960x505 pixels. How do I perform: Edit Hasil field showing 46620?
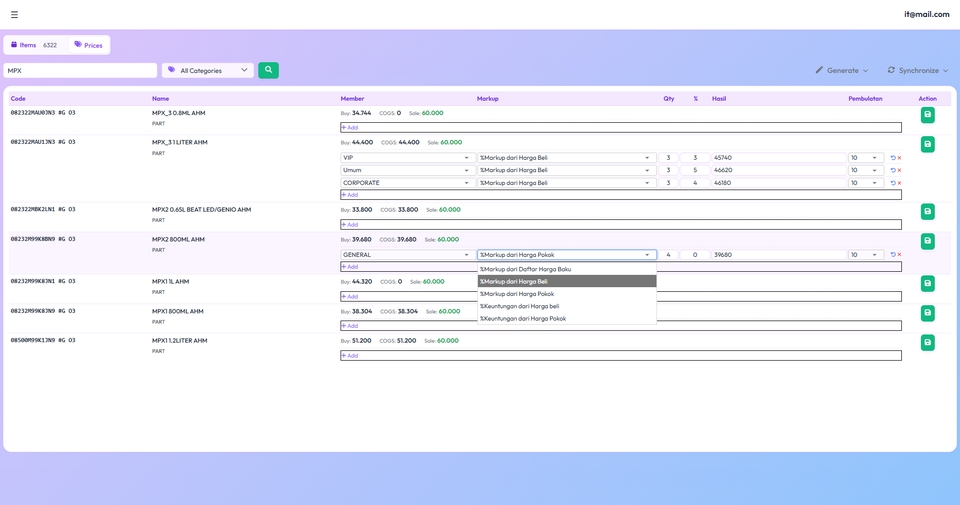[x=778, y=170]
